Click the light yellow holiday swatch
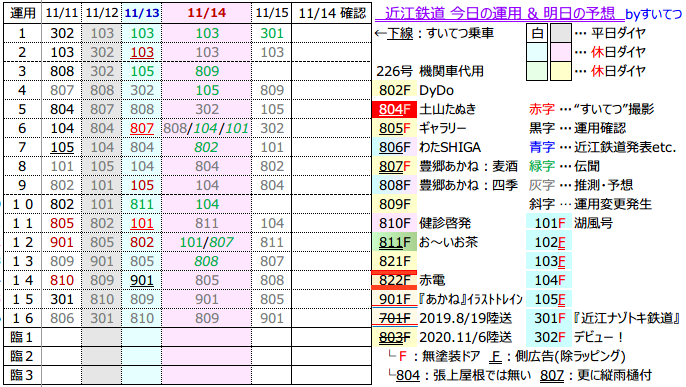 tap(560, 71)
